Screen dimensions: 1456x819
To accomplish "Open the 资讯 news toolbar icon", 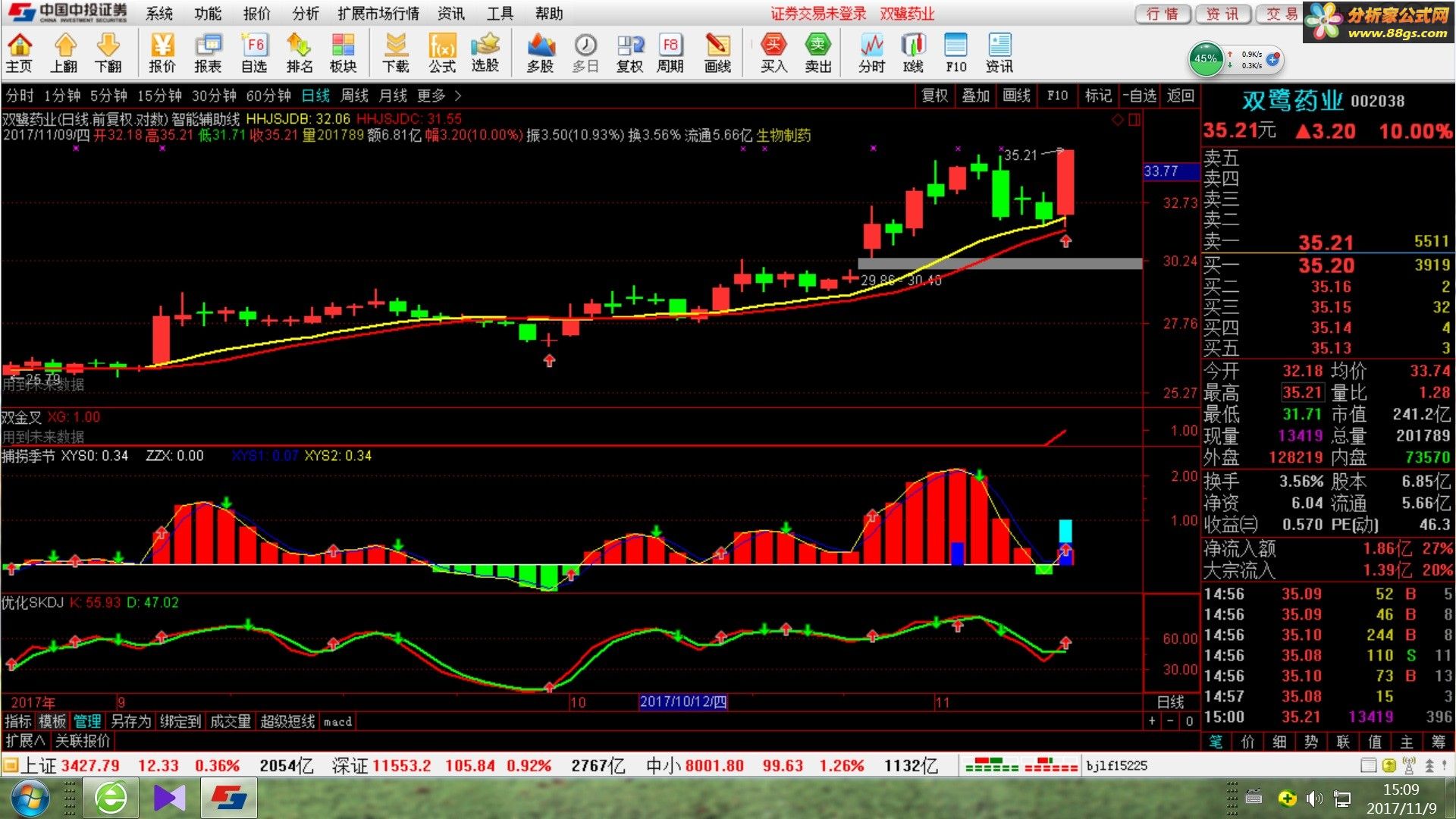I will click(999, 53).
